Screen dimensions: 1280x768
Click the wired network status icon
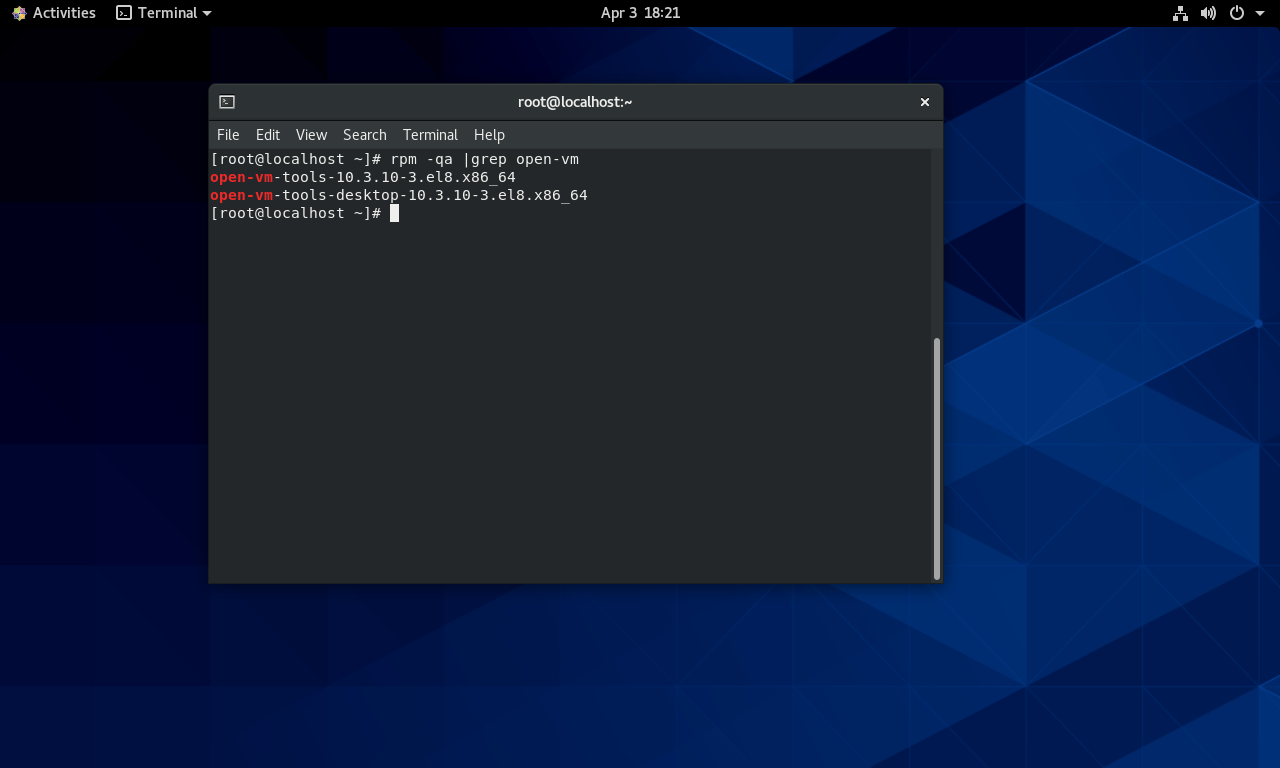pos(1180,13)
